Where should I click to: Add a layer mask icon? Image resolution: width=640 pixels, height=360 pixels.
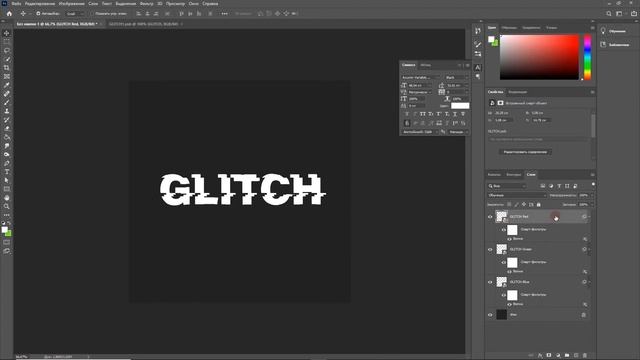click(x=549, y=356)
